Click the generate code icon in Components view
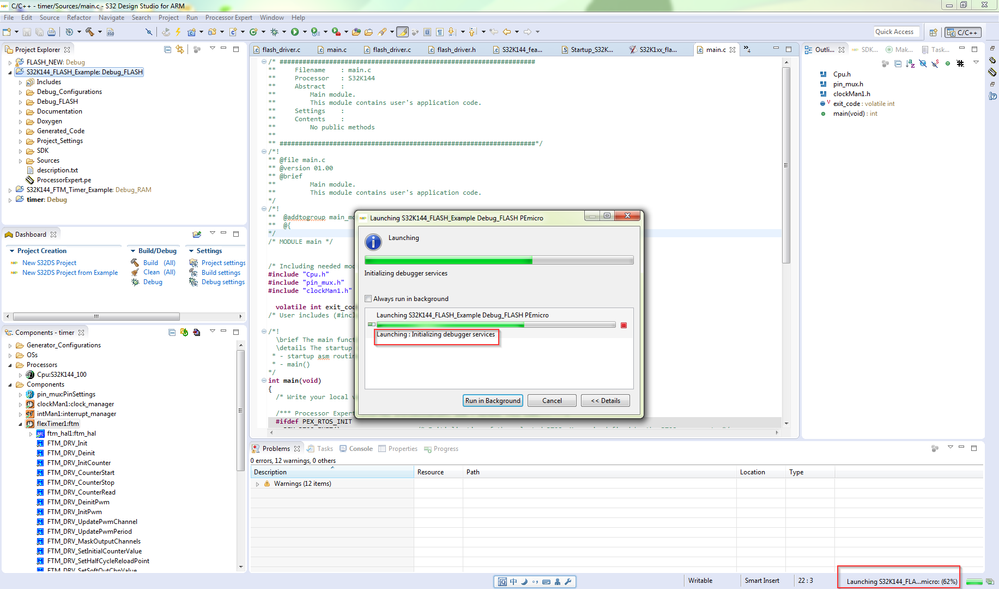999x589 pixels. click(184, 332)
